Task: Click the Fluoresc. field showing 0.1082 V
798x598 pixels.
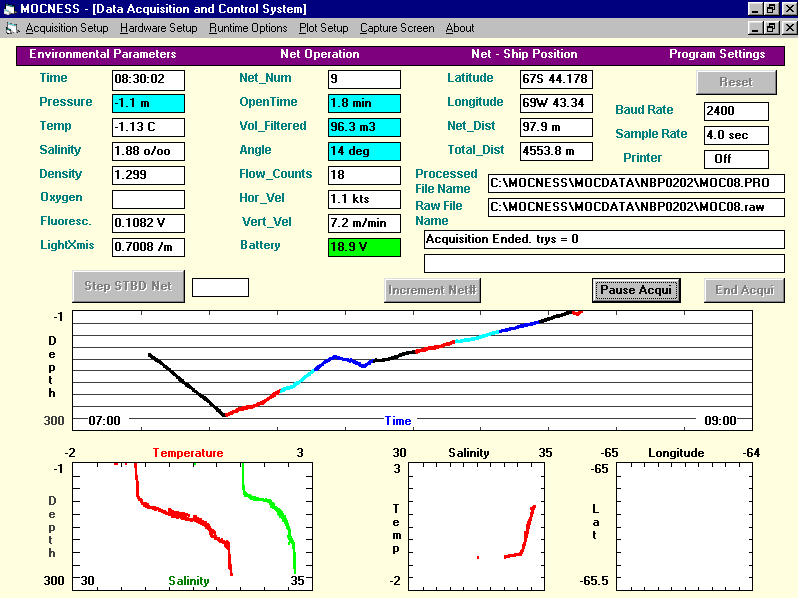Action: pyautogui.click(x=148, y=223)
